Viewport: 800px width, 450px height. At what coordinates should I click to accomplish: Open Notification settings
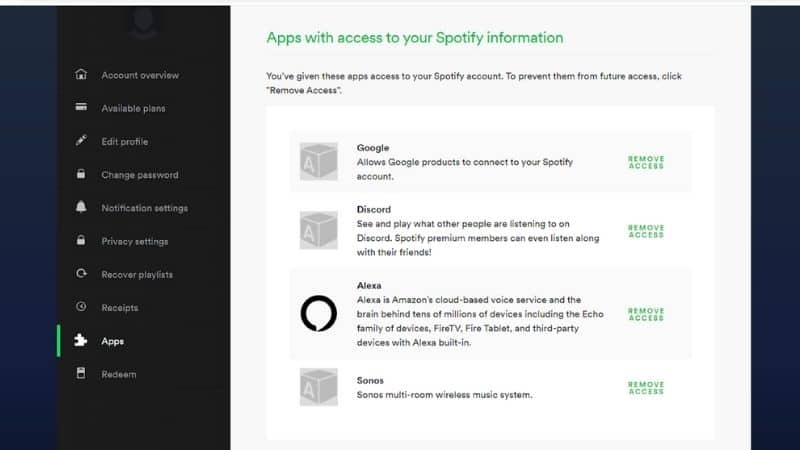144,208
